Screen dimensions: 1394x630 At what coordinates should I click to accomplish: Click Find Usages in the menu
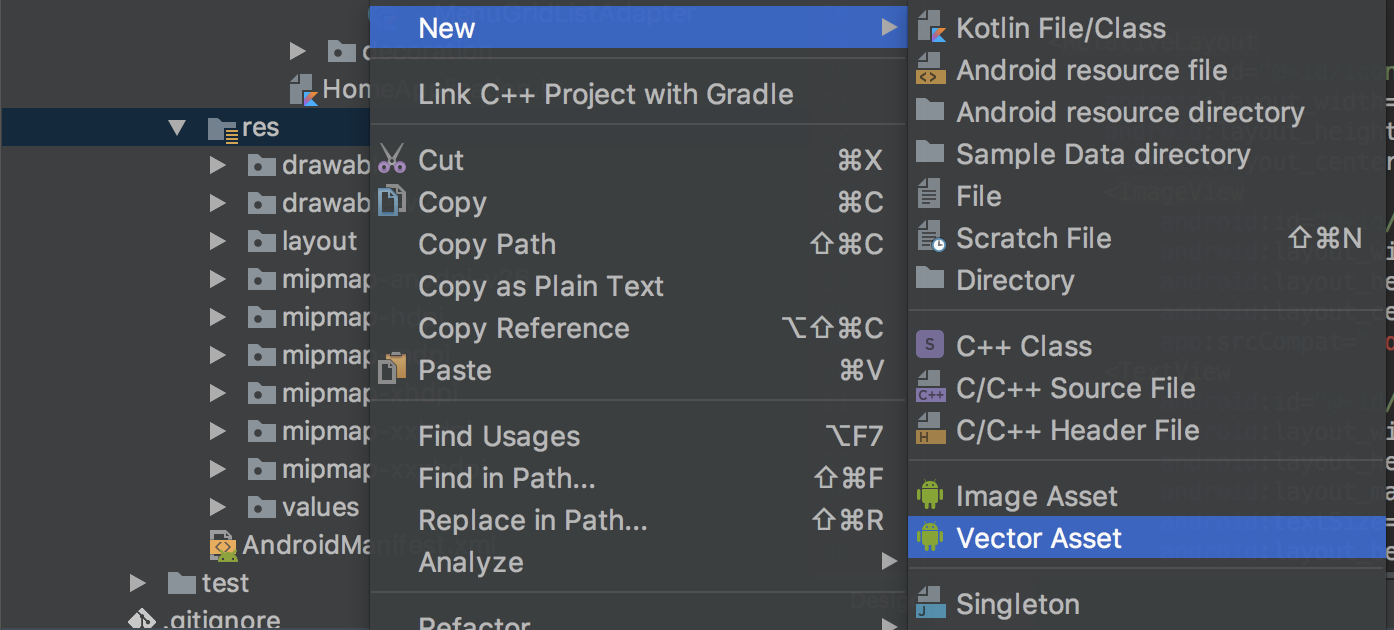click(499, 436)
